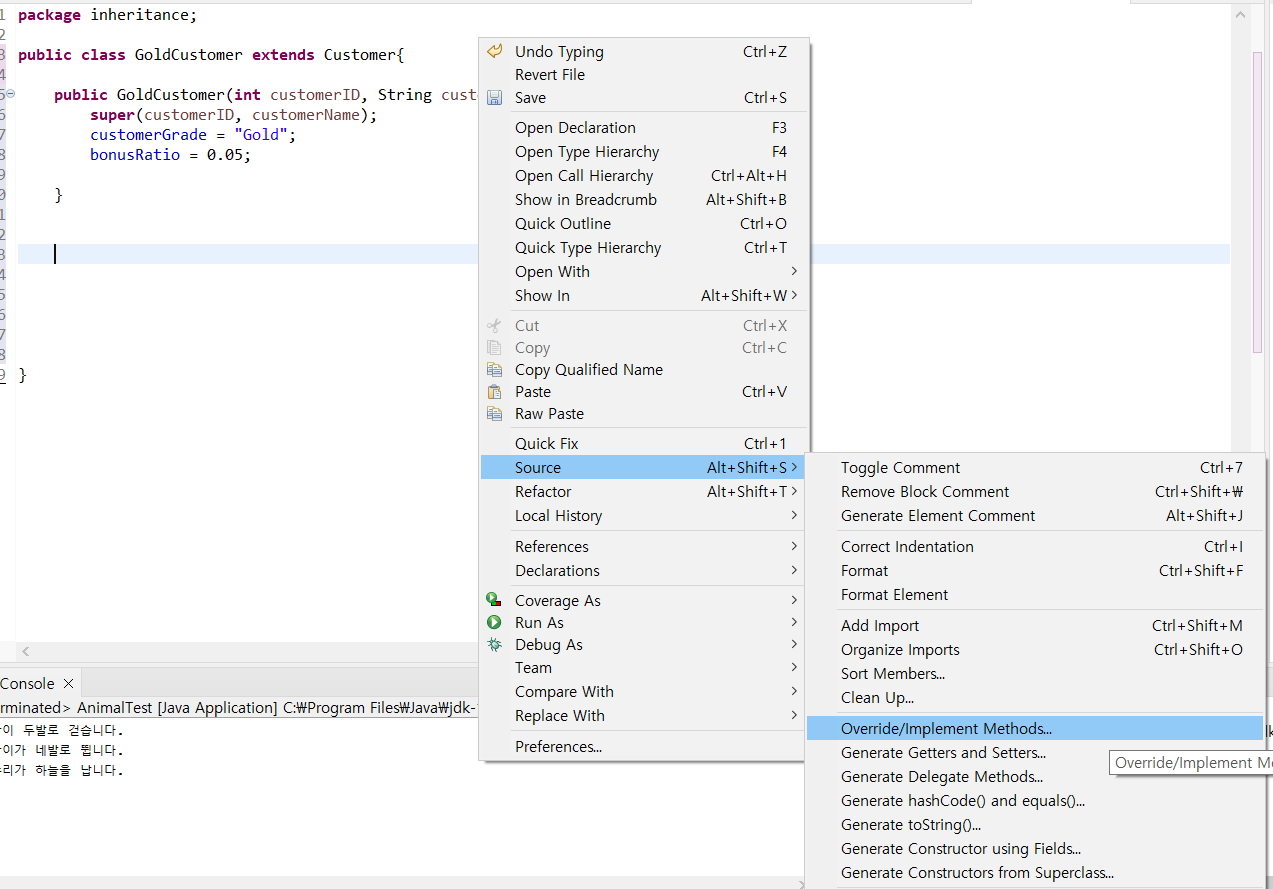
Task: Expand the Compare With submenu arrow
Action: [794, 692]
